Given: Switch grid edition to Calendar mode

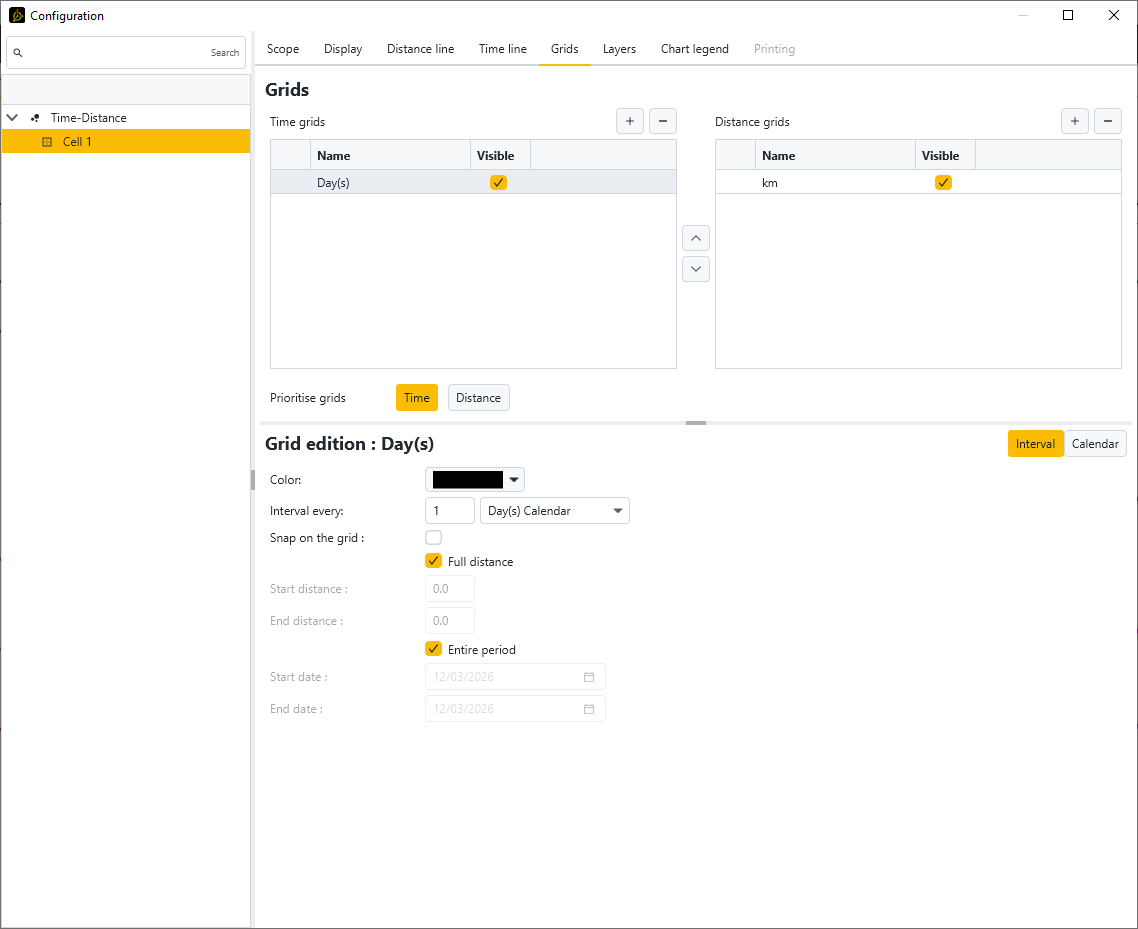Looking at the screenshot, I should (1095, 444).
